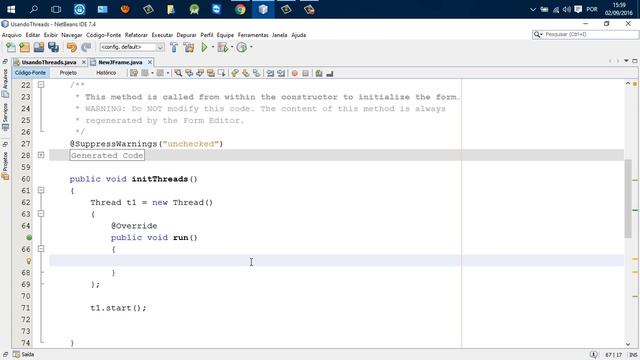Close the NewJFrame.java tab

coord(150,62)
